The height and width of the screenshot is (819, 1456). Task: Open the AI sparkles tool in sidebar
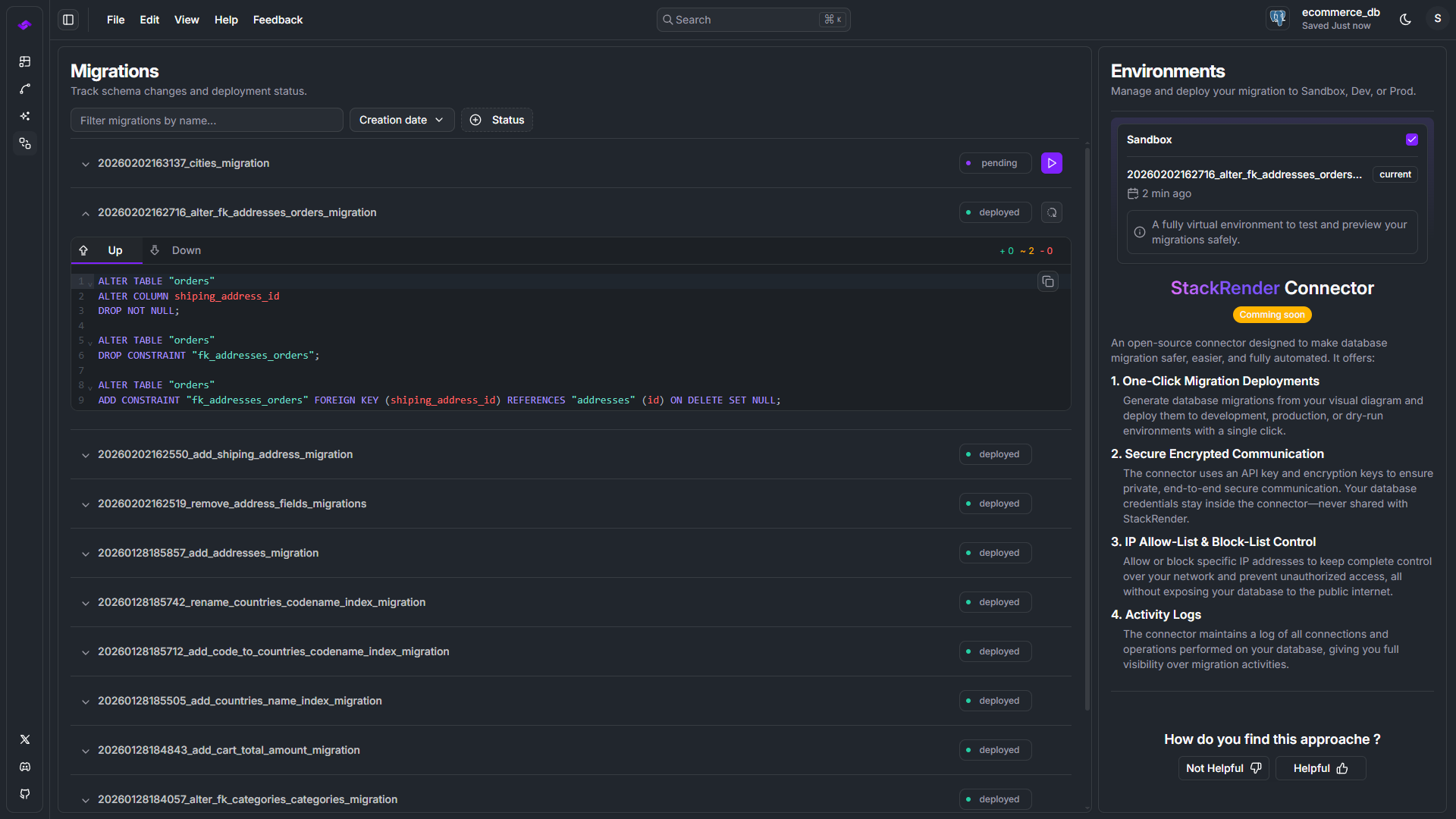(25, 116)
